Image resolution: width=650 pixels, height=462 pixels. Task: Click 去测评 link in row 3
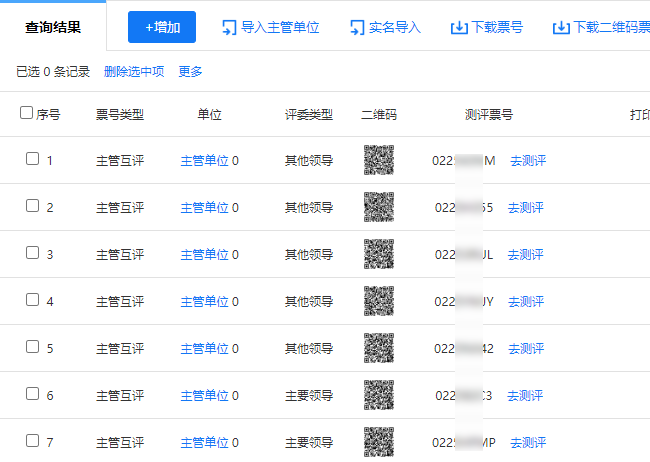526,254
